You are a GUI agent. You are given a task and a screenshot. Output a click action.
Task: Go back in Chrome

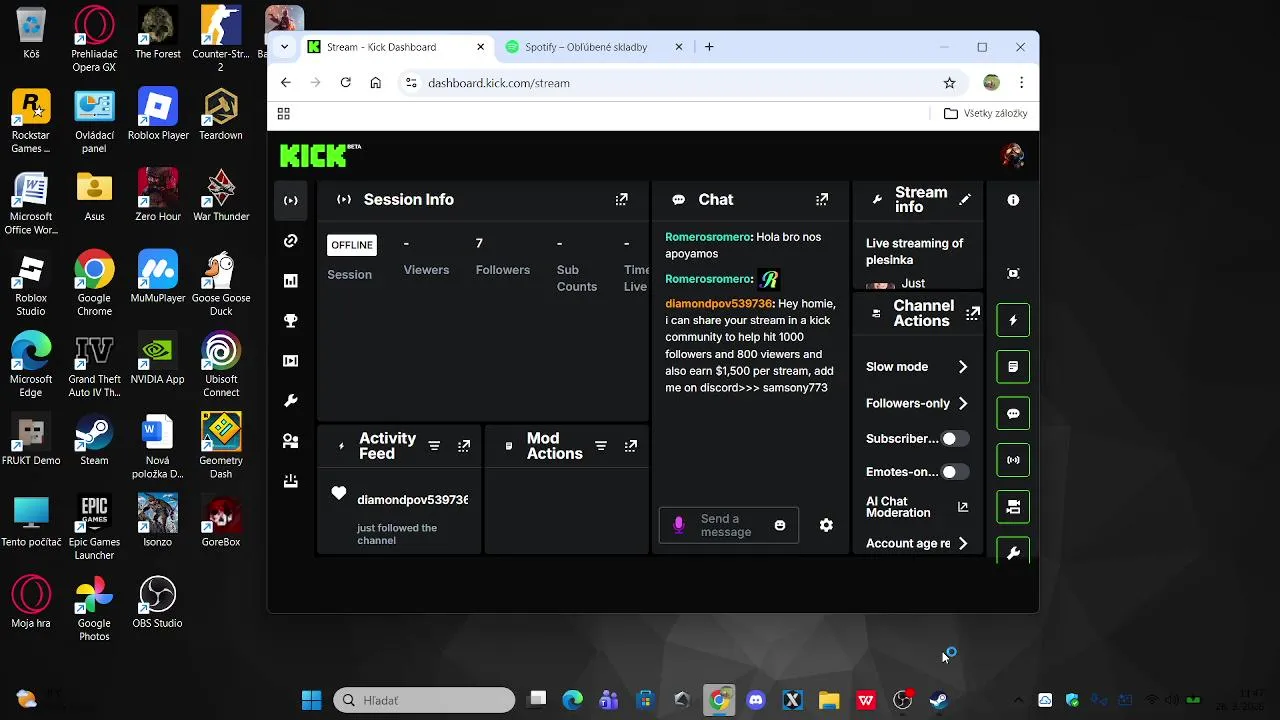click(285, 83)
